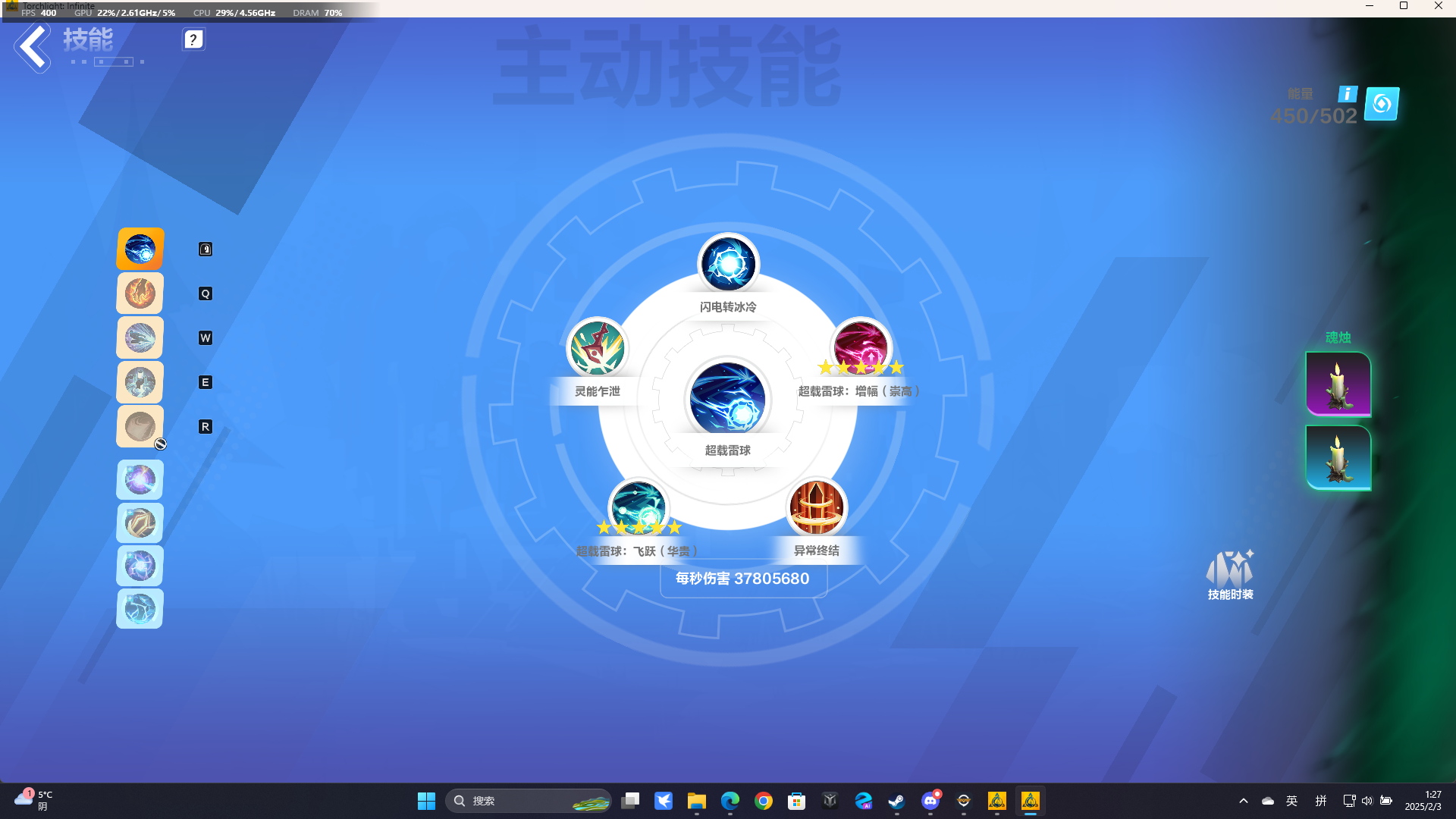Click the energy info i icon
Screen dimensions: 1456x819
tap(1348, 94)
